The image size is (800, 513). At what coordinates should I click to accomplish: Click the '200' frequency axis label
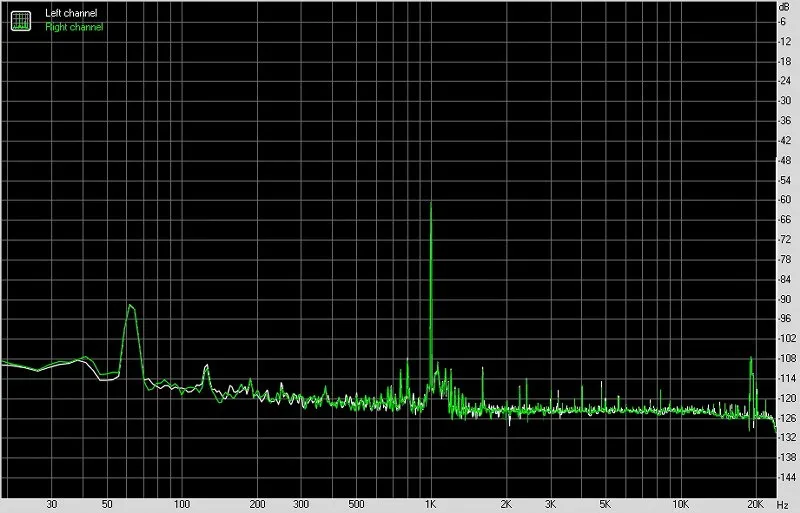point(257,504)
